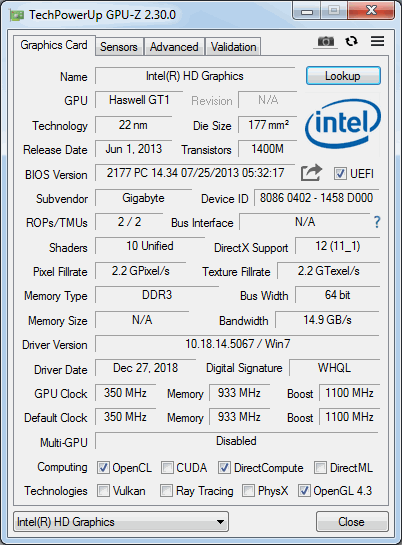Screen dimensions: 402x545
Task: Toggle the OpenCL checkbox
Action: click(103, 467)
